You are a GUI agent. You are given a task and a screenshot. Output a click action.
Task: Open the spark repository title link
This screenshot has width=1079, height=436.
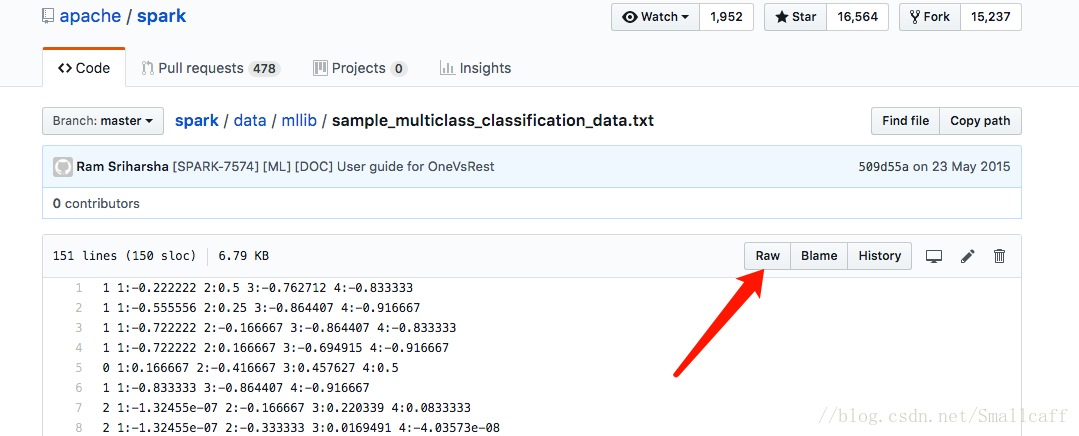point(162,17)
